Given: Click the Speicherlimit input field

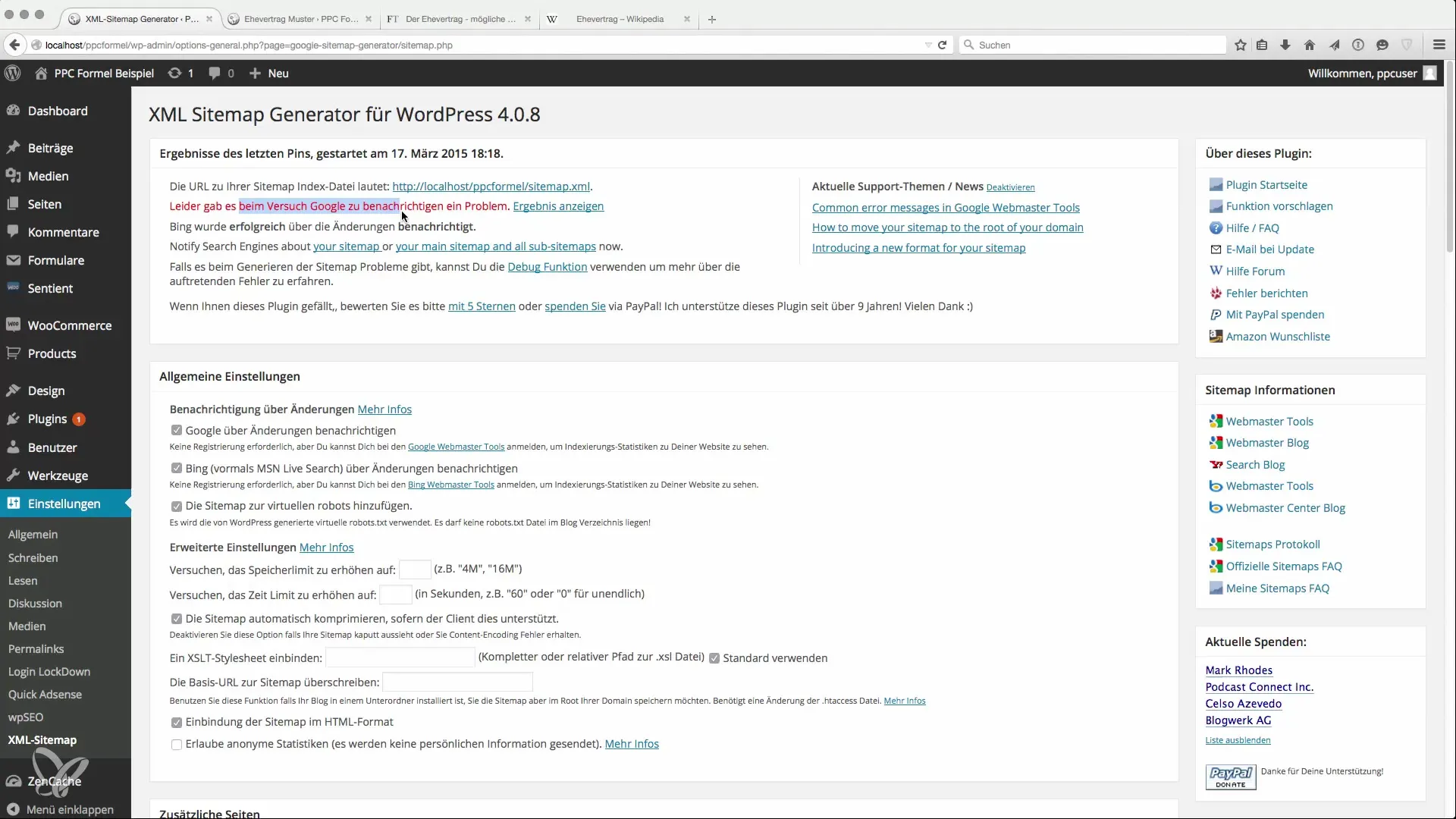Looking at the screenshot, I should point(415,570).
